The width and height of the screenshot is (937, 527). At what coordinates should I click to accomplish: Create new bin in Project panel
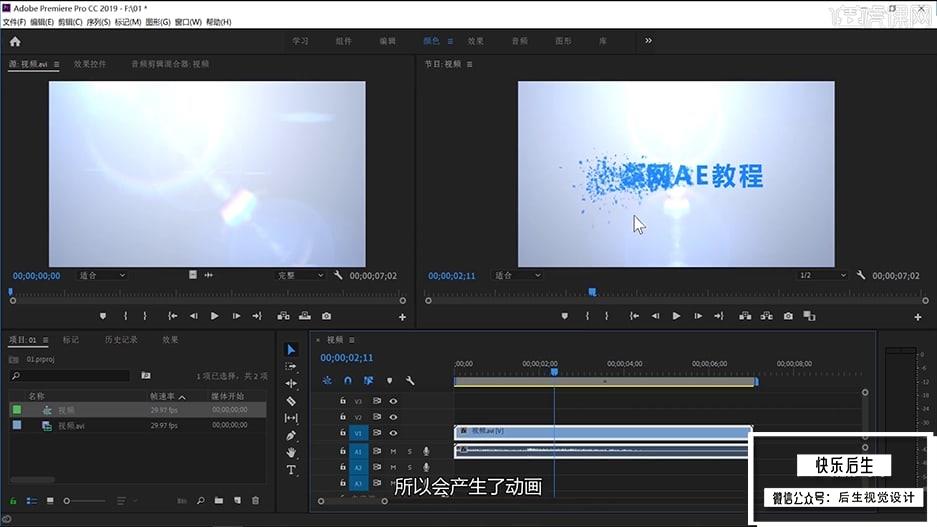coord(219,501)
